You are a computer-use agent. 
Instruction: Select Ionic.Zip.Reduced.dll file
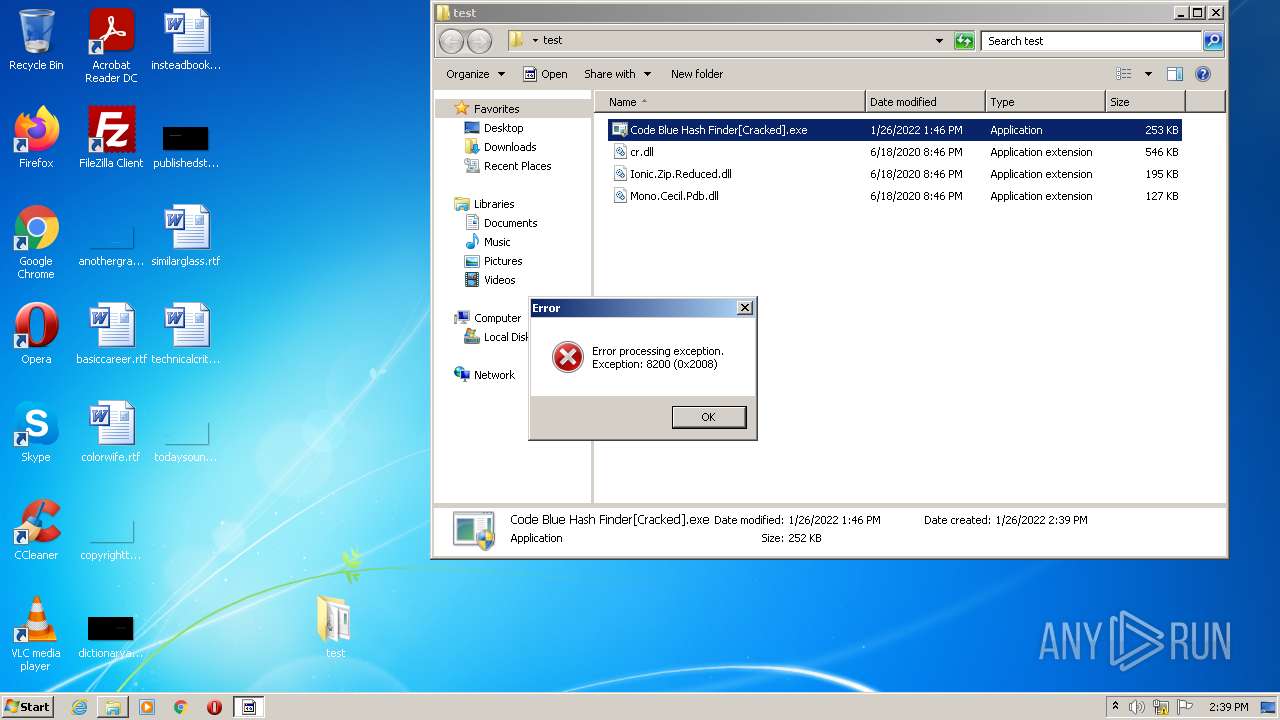[894, 174]
